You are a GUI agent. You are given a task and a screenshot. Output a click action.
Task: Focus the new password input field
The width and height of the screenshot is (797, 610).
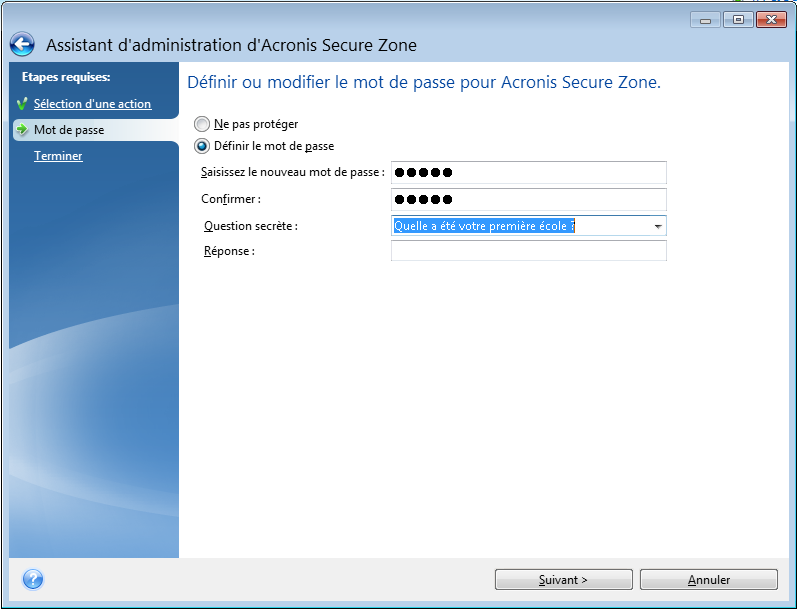click(x=528, y=173)
